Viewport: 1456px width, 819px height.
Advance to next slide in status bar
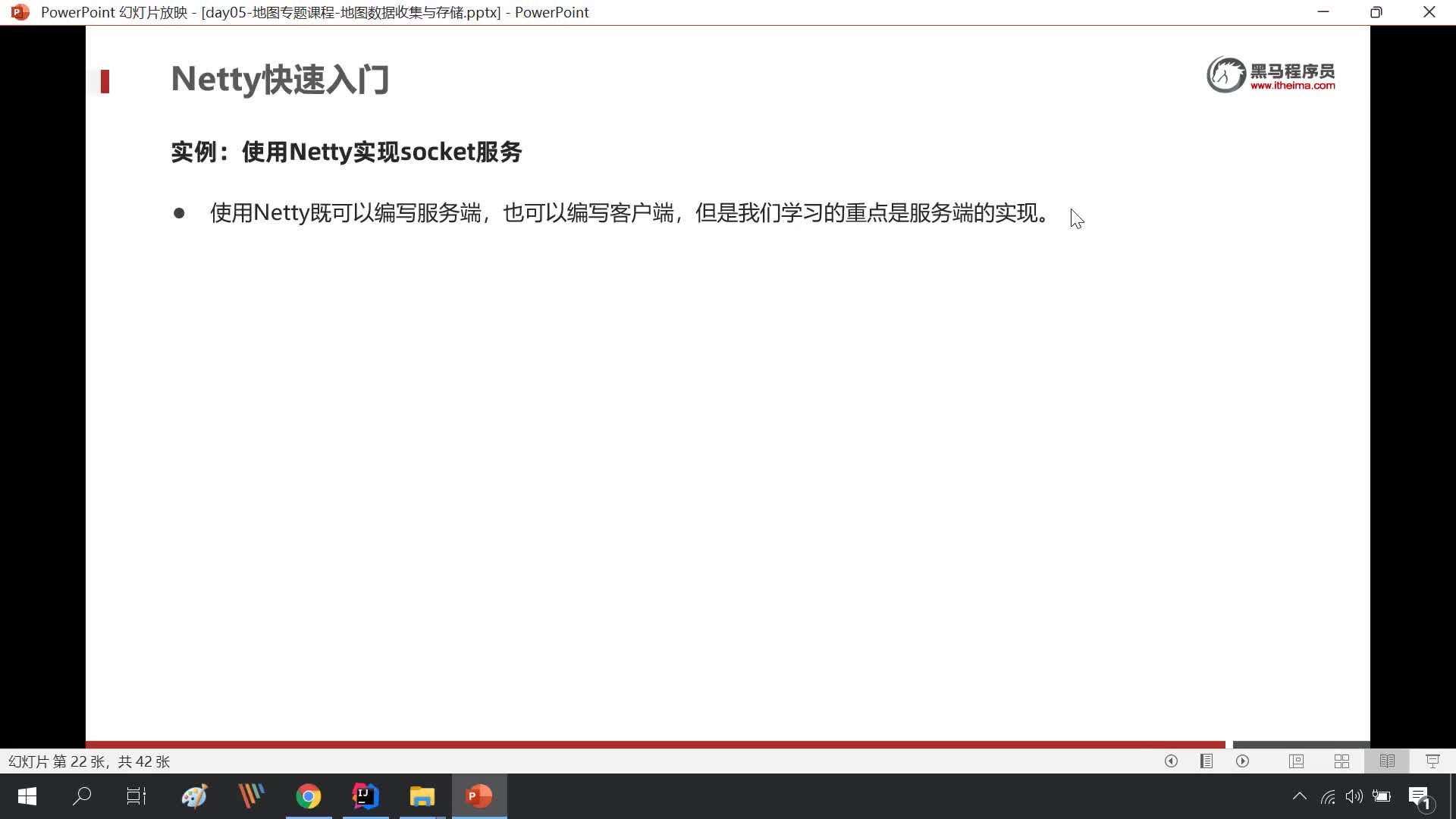[1242, 761]
